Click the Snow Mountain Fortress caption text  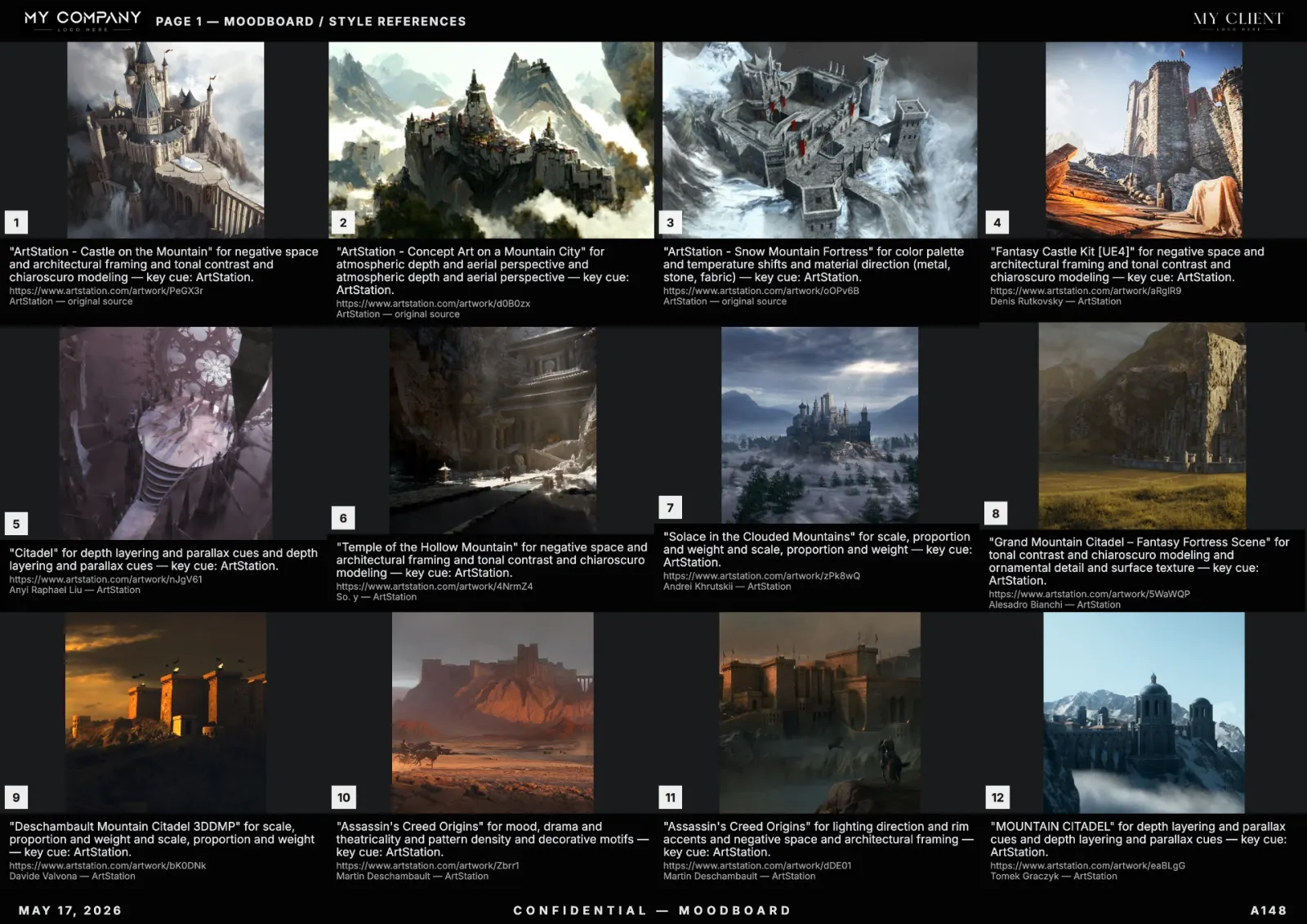[814, 265]
